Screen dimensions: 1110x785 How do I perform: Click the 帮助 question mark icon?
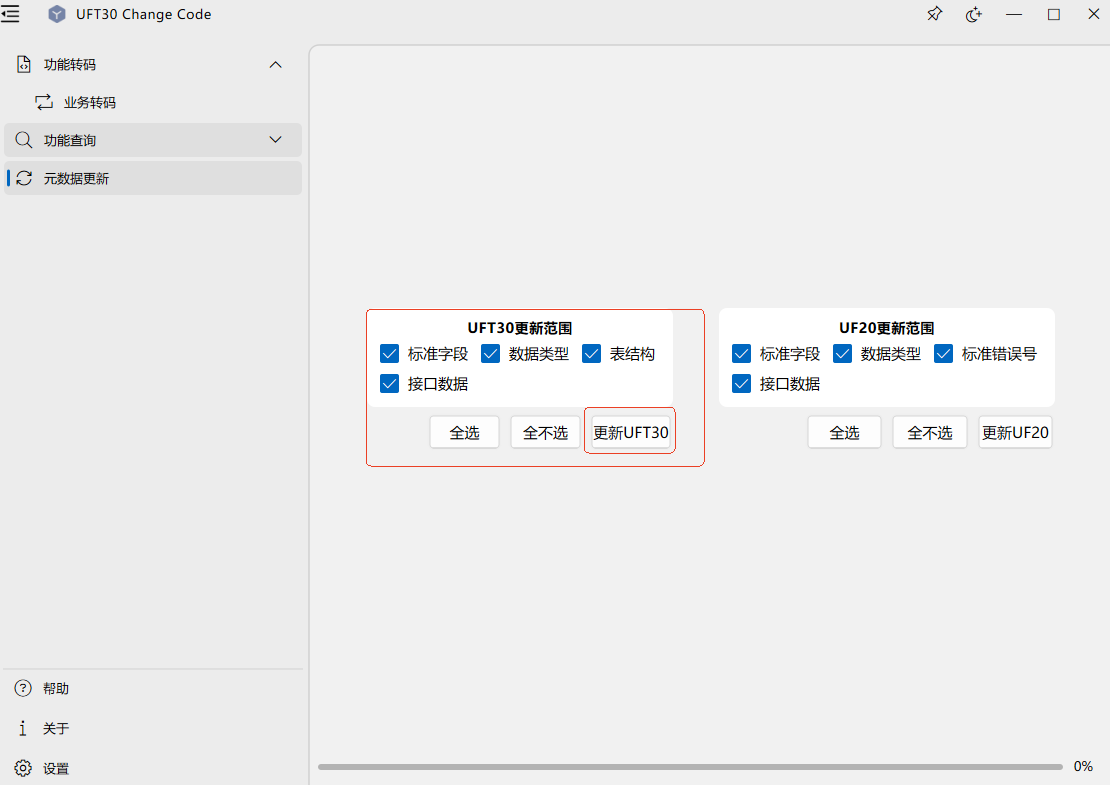tap(23, 688)
